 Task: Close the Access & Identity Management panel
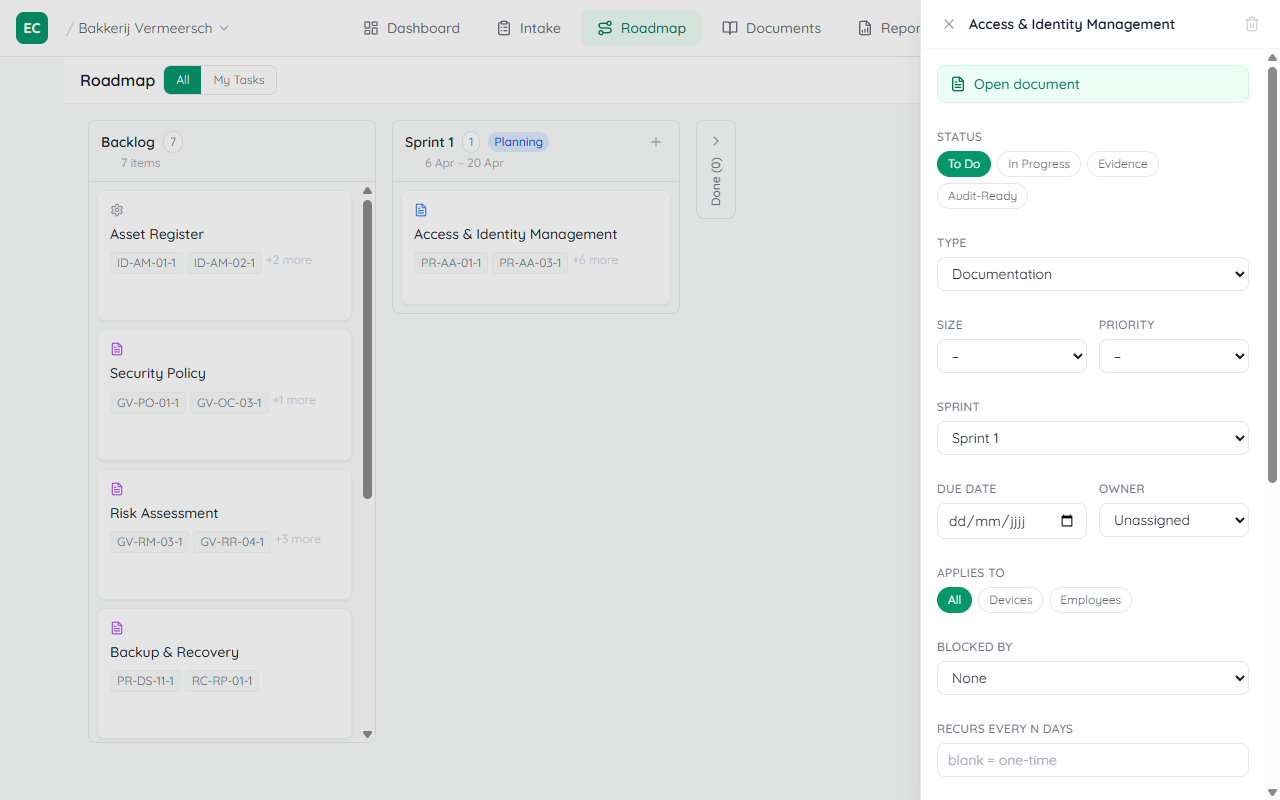[949, 24]
